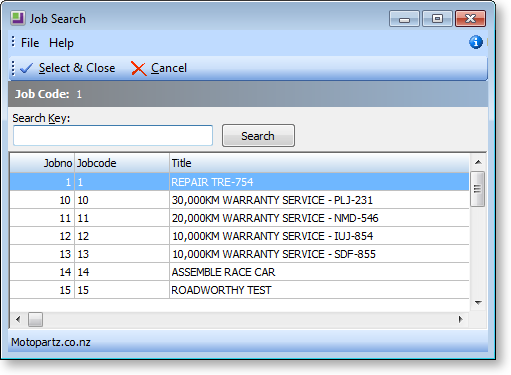This screenshot has height=375, width=511.
Task: Focus the Search Key text field
Action: (113, 136)
